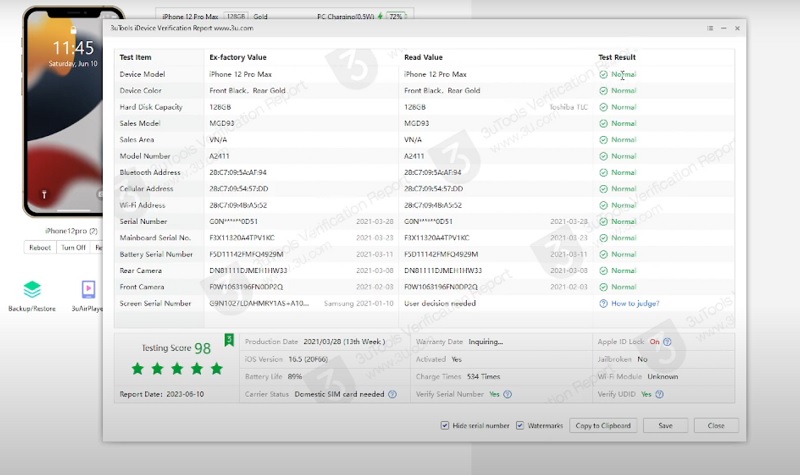Click the Test Item column header
Viewport: 800px width, 475px height.
tap(135, 58)
